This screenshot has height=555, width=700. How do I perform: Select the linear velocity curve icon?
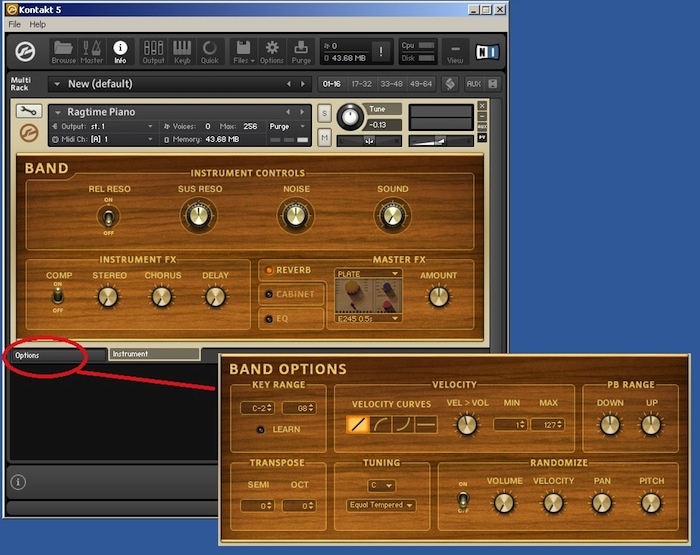pyautogui.click(x=359, y=425)
